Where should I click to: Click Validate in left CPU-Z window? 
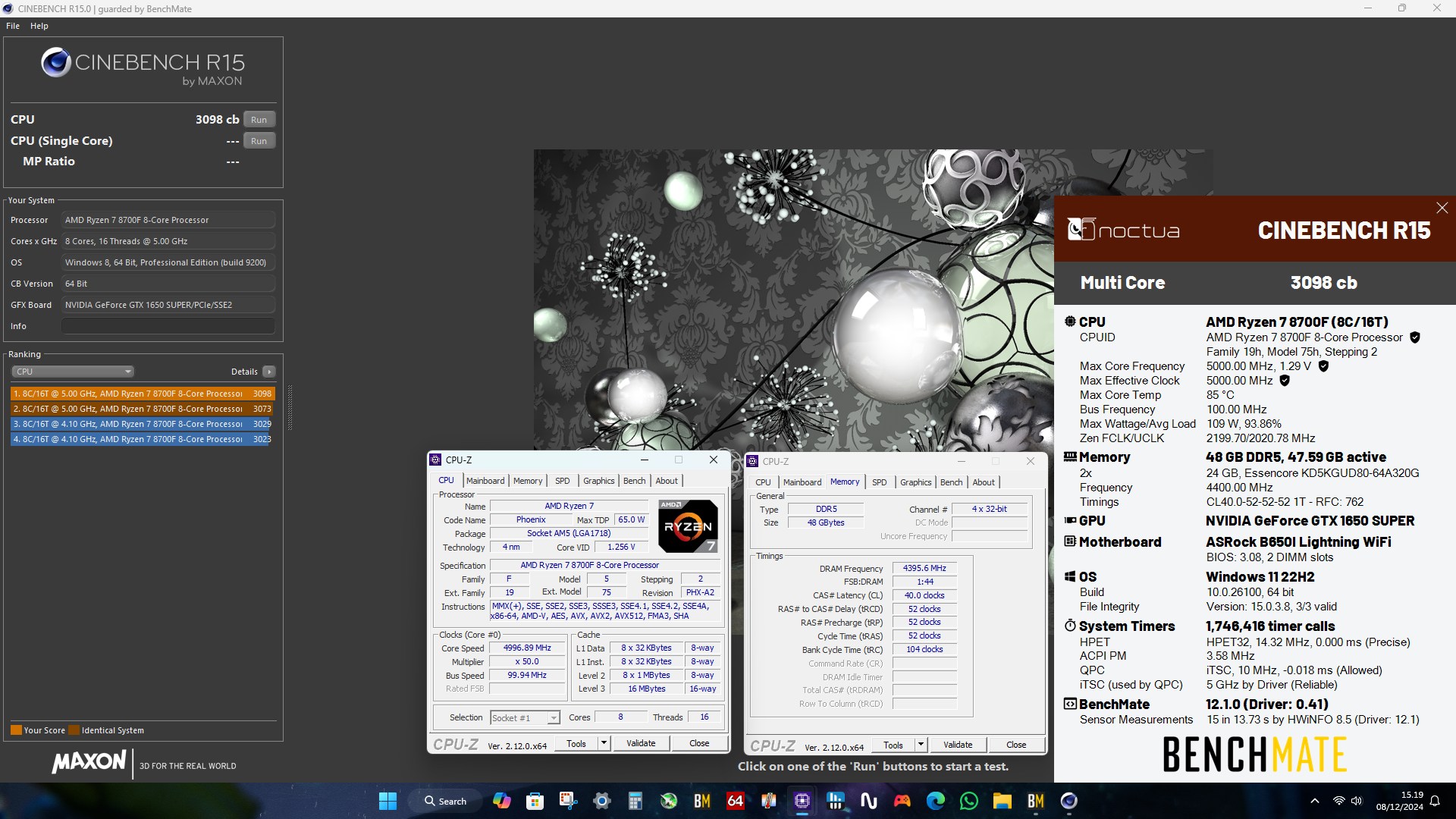(x=641, y=744)
